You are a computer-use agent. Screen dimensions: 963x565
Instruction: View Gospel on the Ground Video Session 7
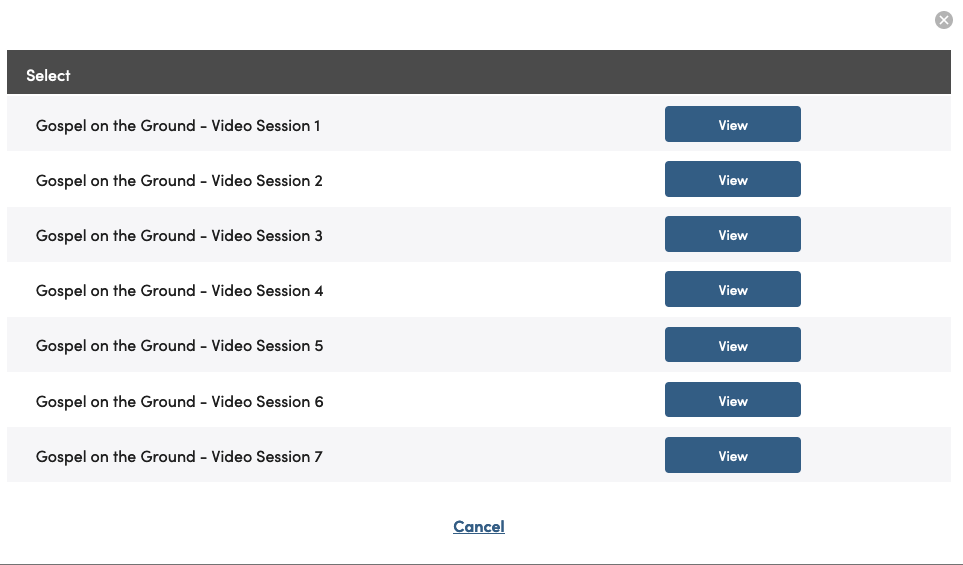coord(733,455)
